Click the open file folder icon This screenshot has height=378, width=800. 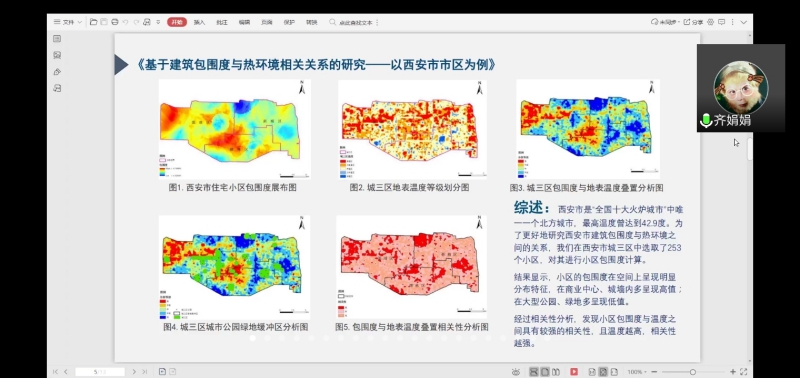click(93, 22)
